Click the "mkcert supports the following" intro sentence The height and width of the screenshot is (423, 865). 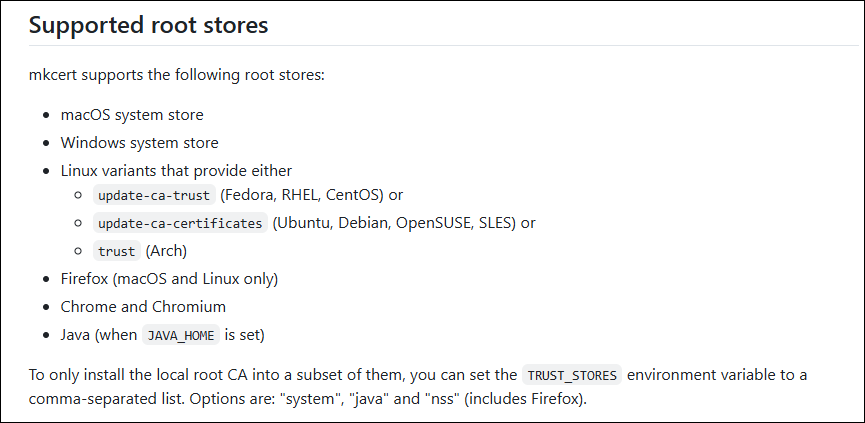(177, 76)
